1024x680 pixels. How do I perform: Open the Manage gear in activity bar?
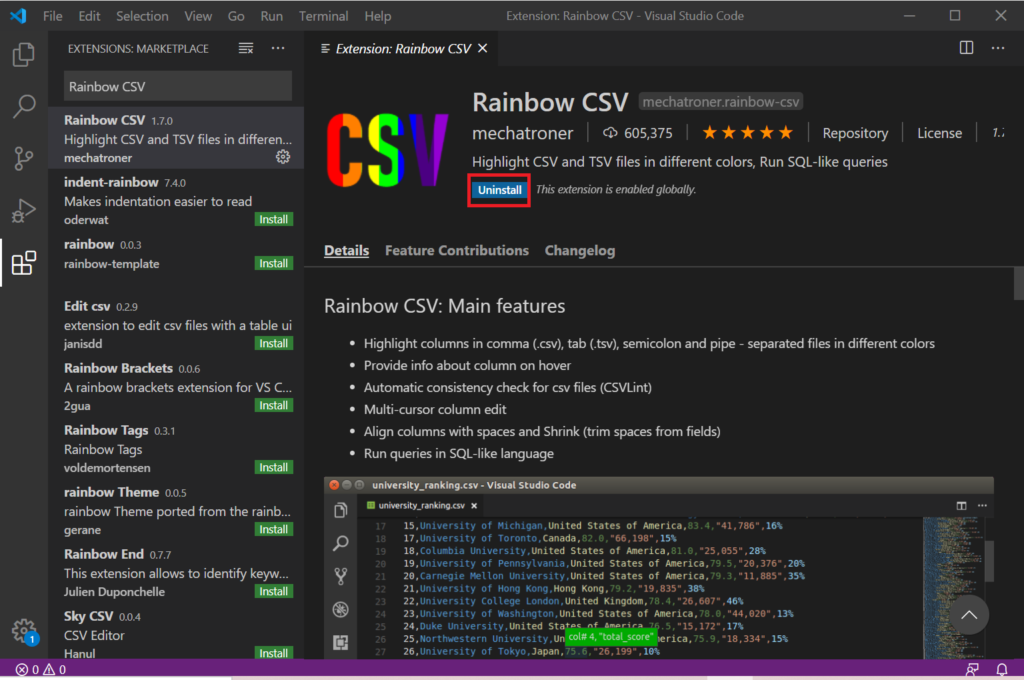point(23,631)
